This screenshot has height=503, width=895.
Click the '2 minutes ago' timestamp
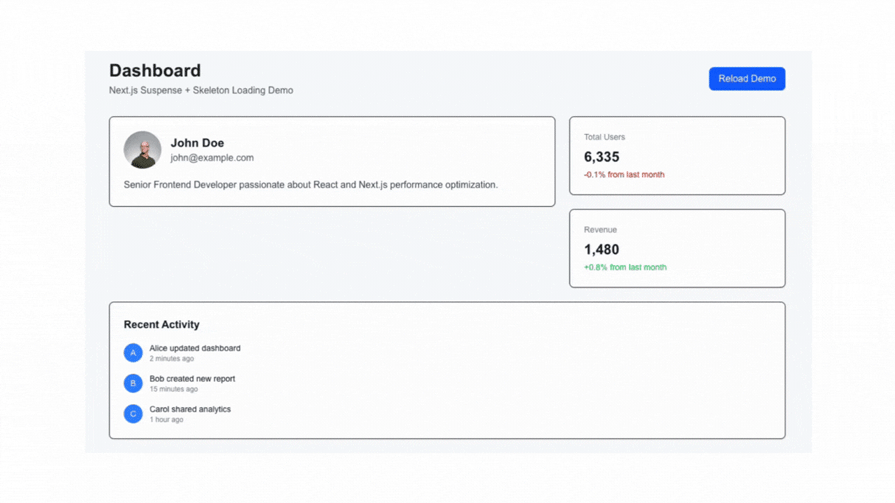click(172, 359)
